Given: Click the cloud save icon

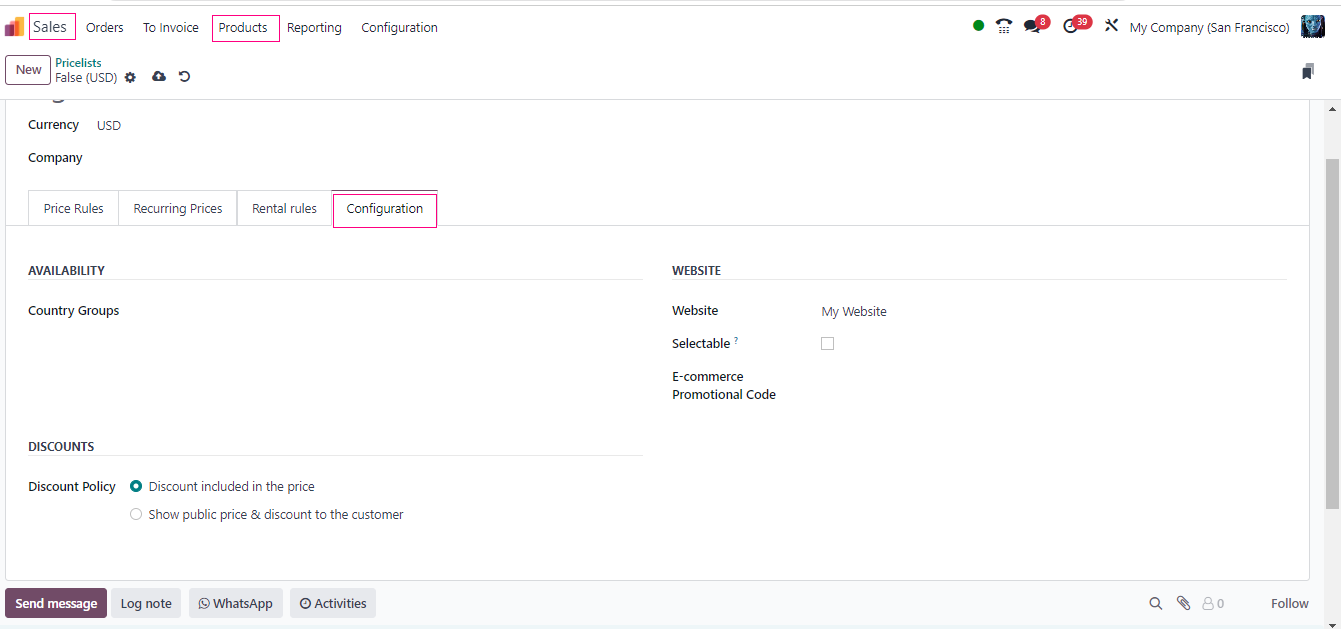Looking at the screenshot, I should point(159,77).
